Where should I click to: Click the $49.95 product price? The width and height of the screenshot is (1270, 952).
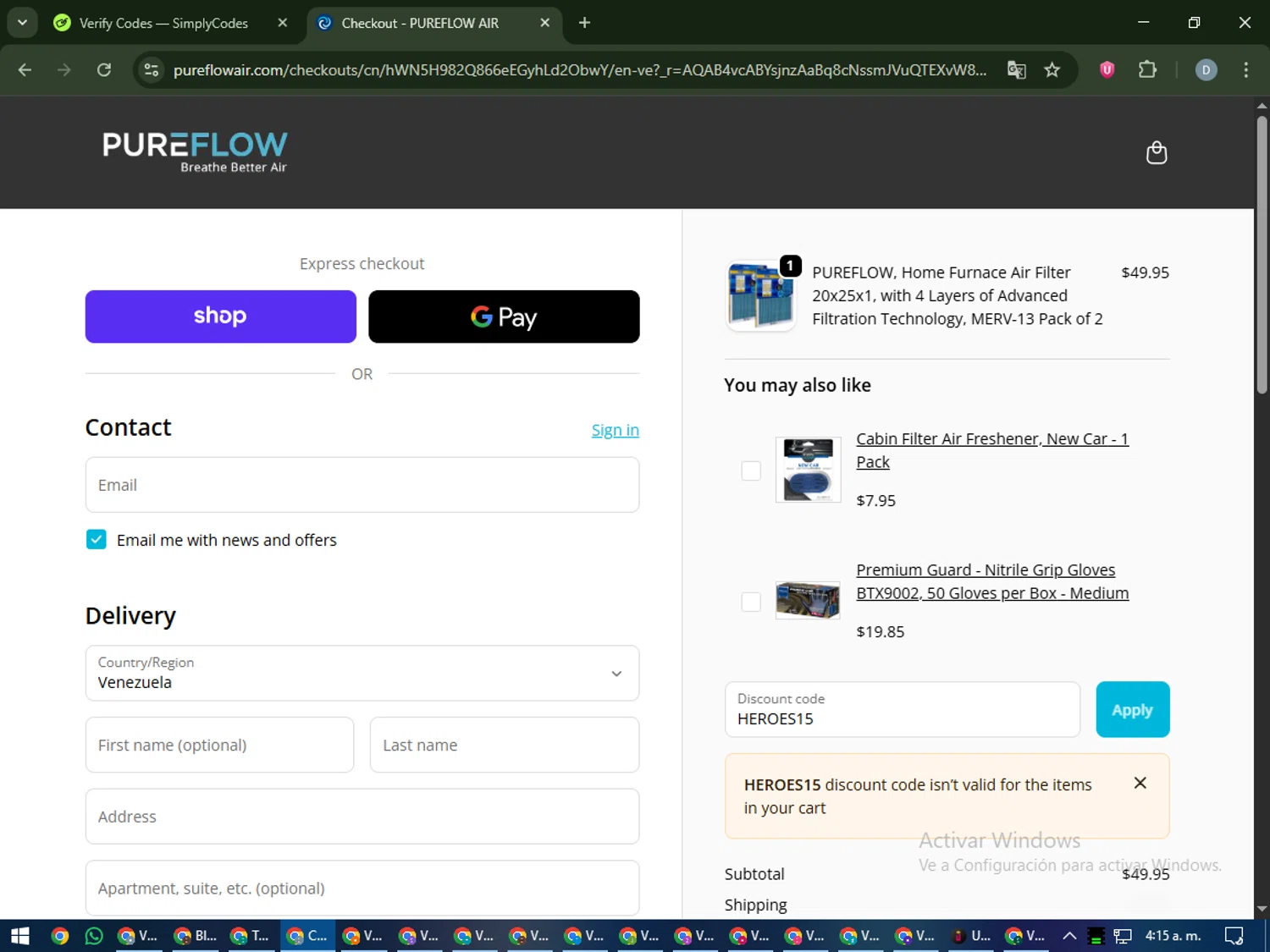(1145, 272)
